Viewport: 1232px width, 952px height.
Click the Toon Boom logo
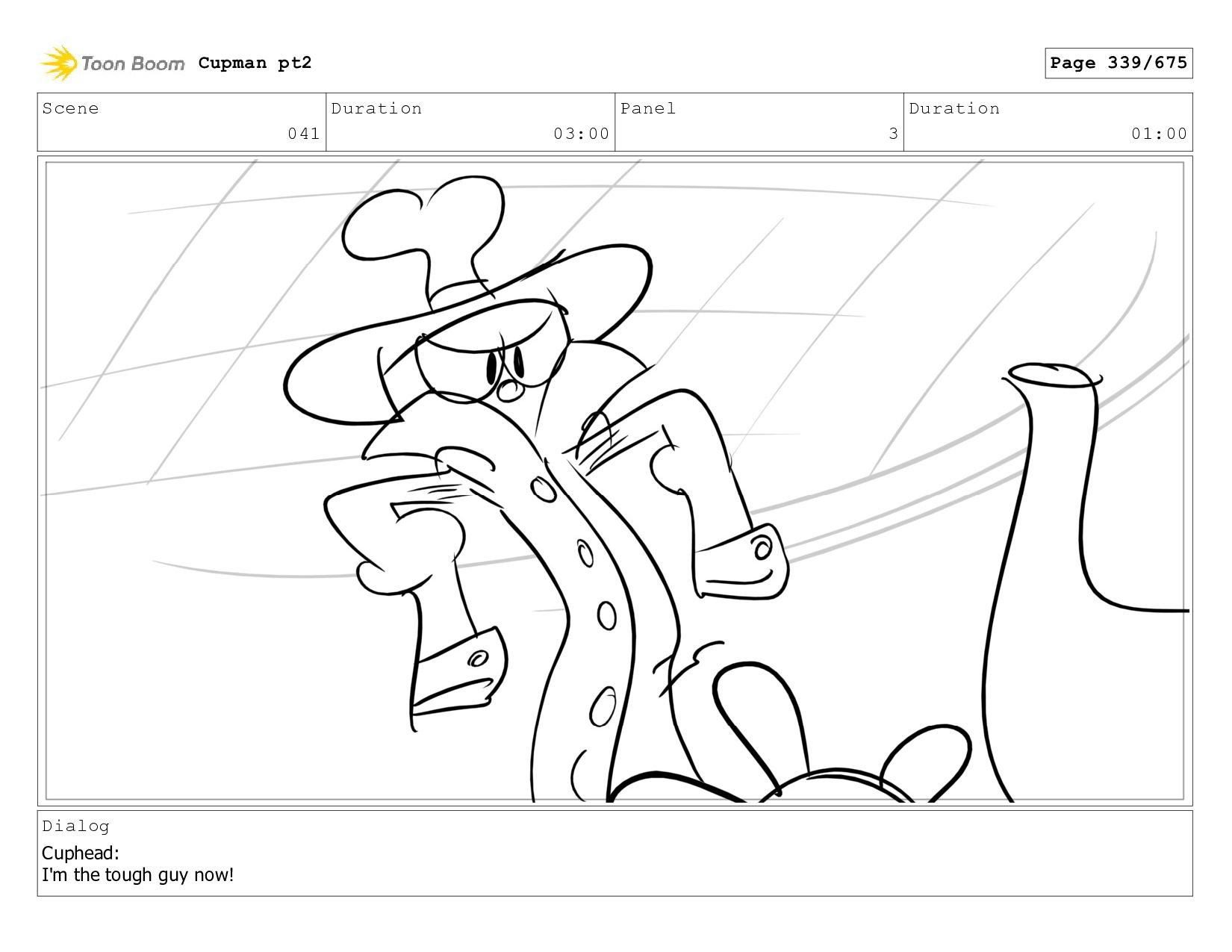coord(112,63)
